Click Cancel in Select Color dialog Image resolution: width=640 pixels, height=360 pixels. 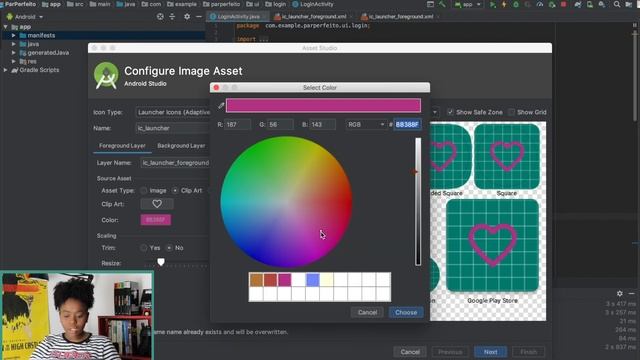[367, 312]
